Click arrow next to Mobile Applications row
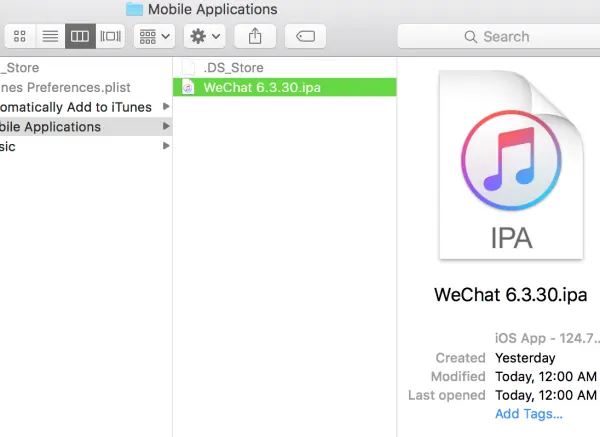Viewport: 600px width, 437px height. [166, 126]
